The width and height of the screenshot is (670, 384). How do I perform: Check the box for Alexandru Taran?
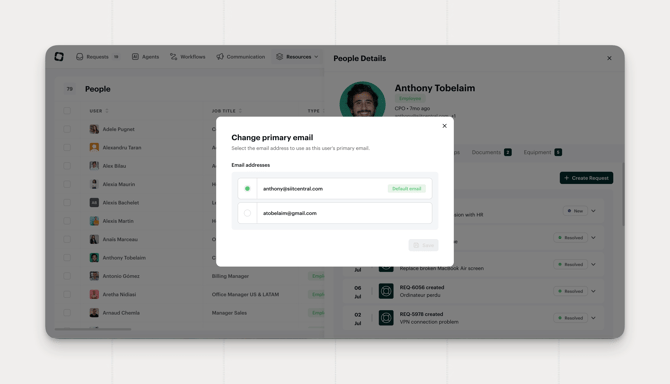[x=67, y=147]
